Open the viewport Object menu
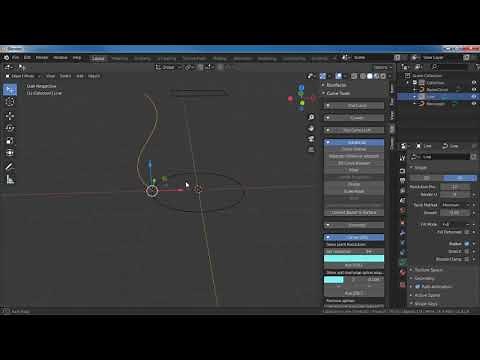Viewport: 480px width, 360px height. click(x=94, y=76)
